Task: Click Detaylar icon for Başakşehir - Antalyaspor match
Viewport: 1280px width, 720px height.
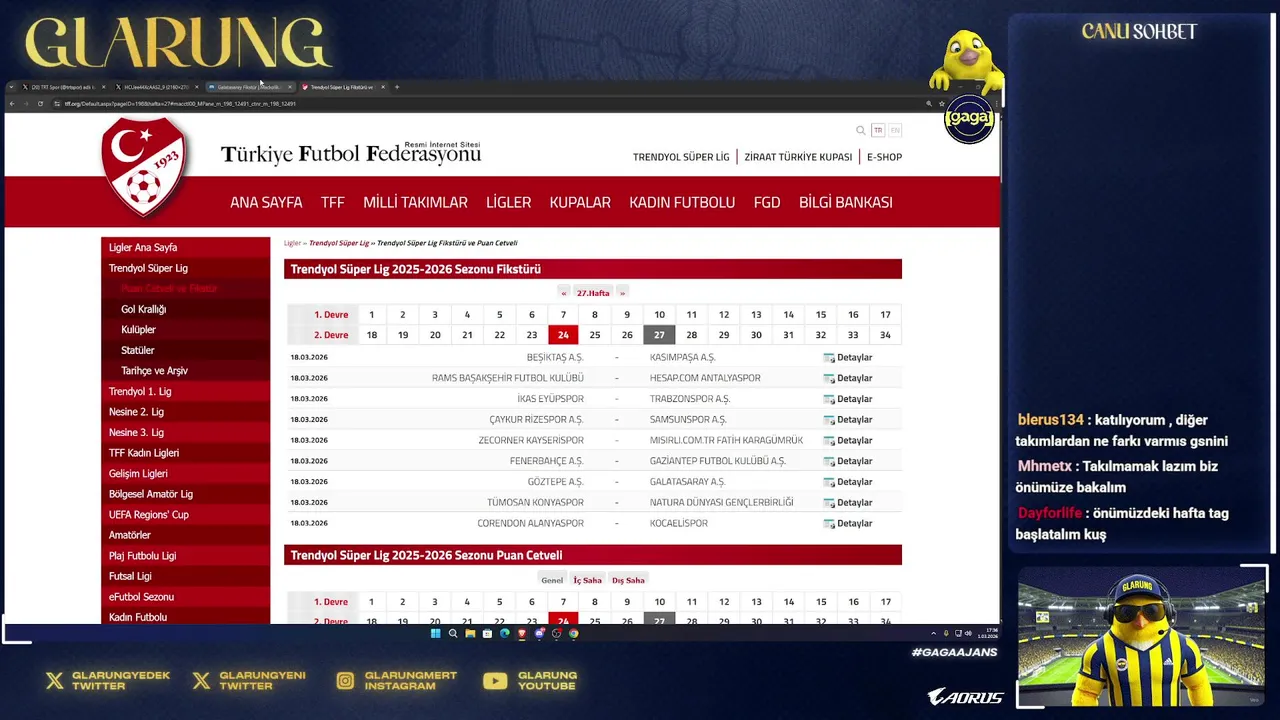Action: click(829, 378)
